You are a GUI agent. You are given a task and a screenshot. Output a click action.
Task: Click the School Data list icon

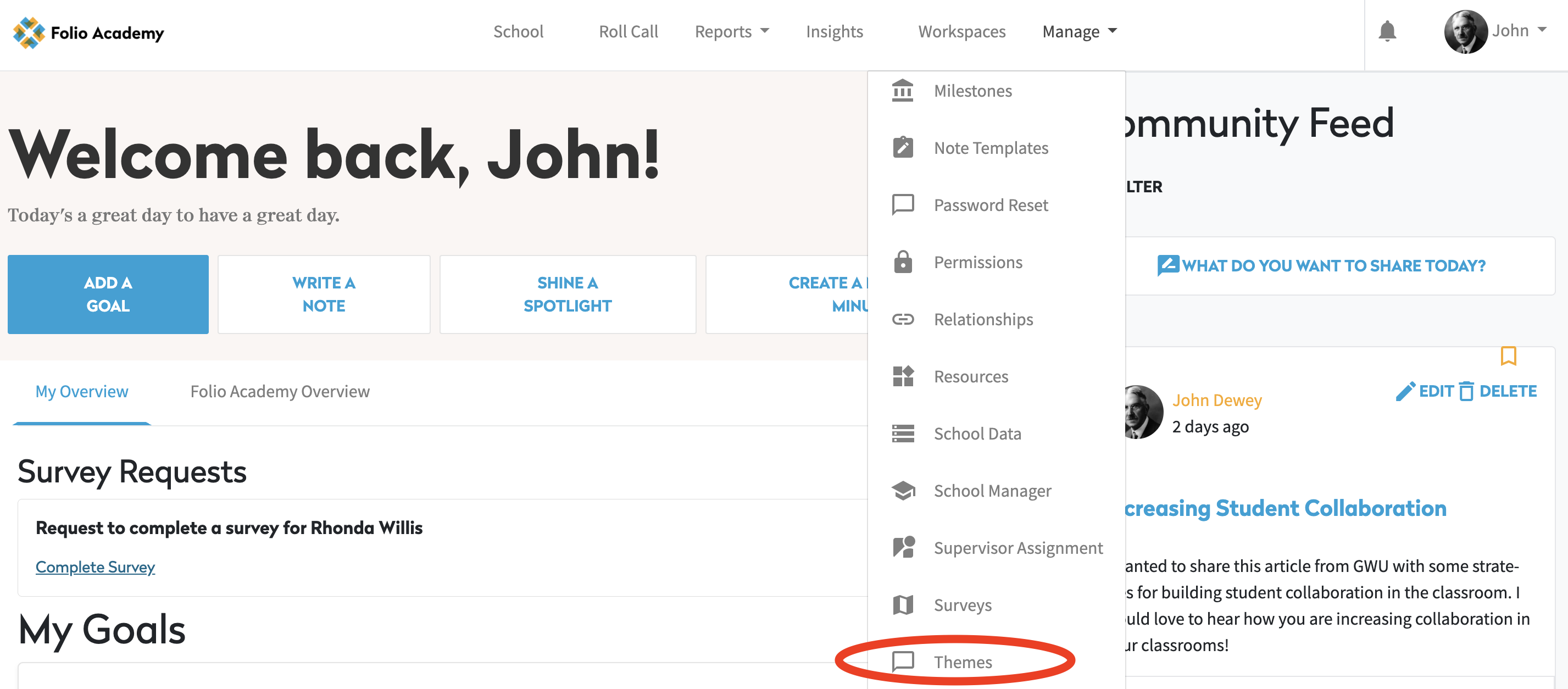(x=903, y=434)
